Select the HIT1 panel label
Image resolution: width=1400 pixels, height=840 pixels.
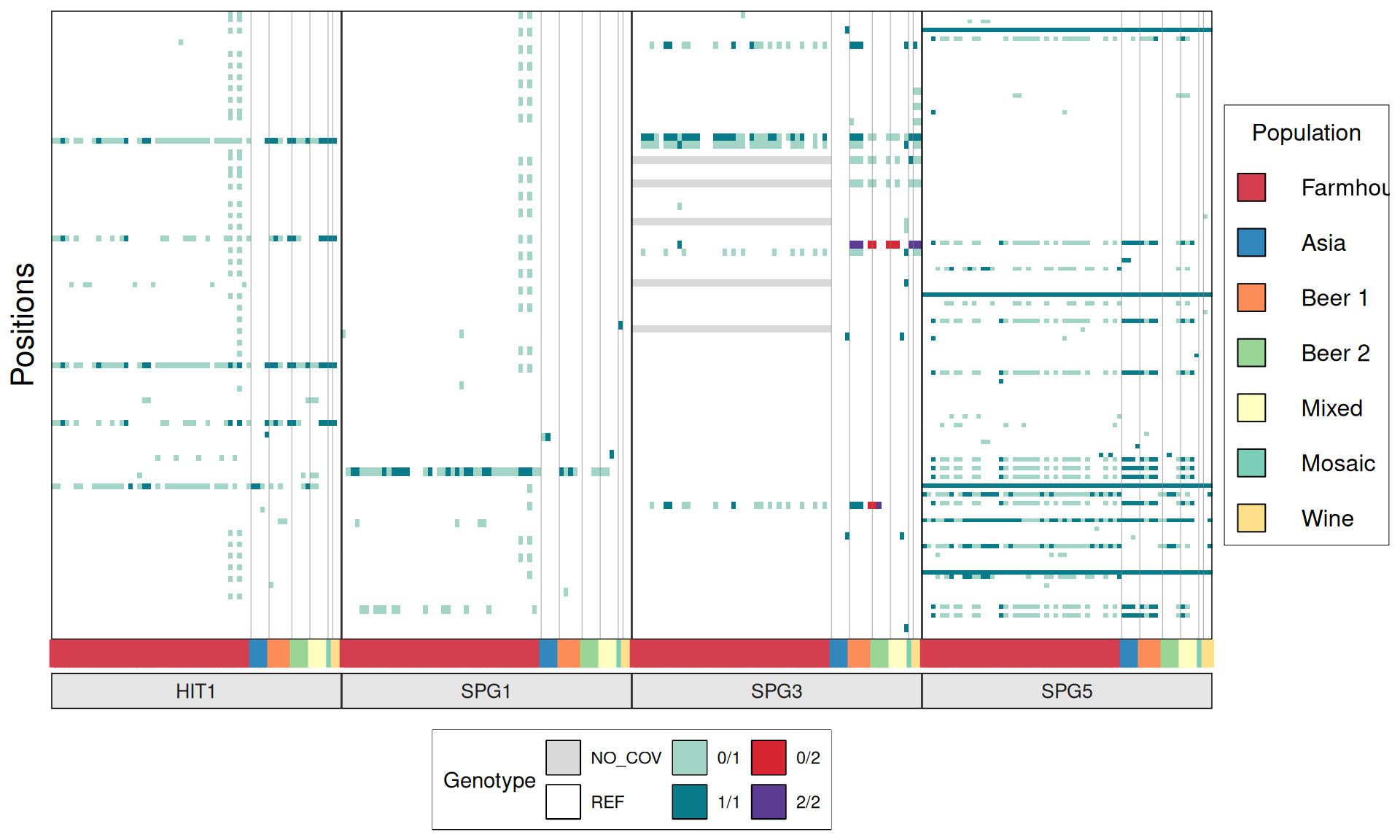[196, 691]
